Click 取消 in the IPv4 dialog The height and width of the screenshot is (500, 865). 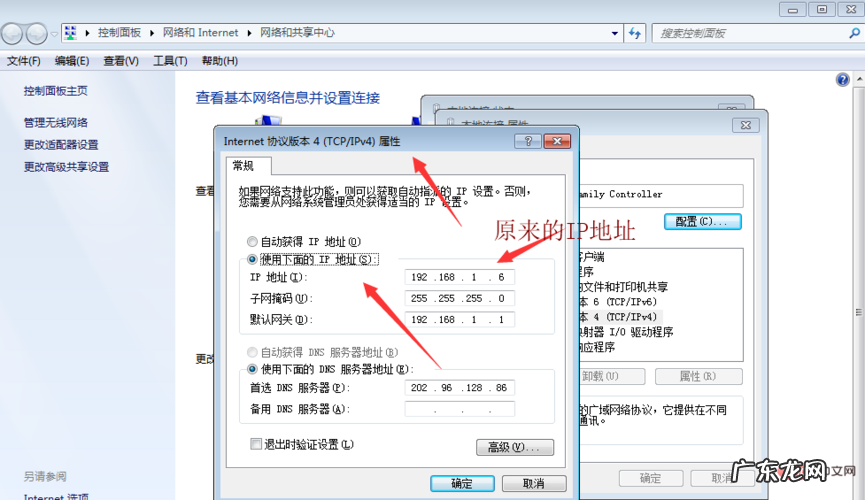[533, 483]
